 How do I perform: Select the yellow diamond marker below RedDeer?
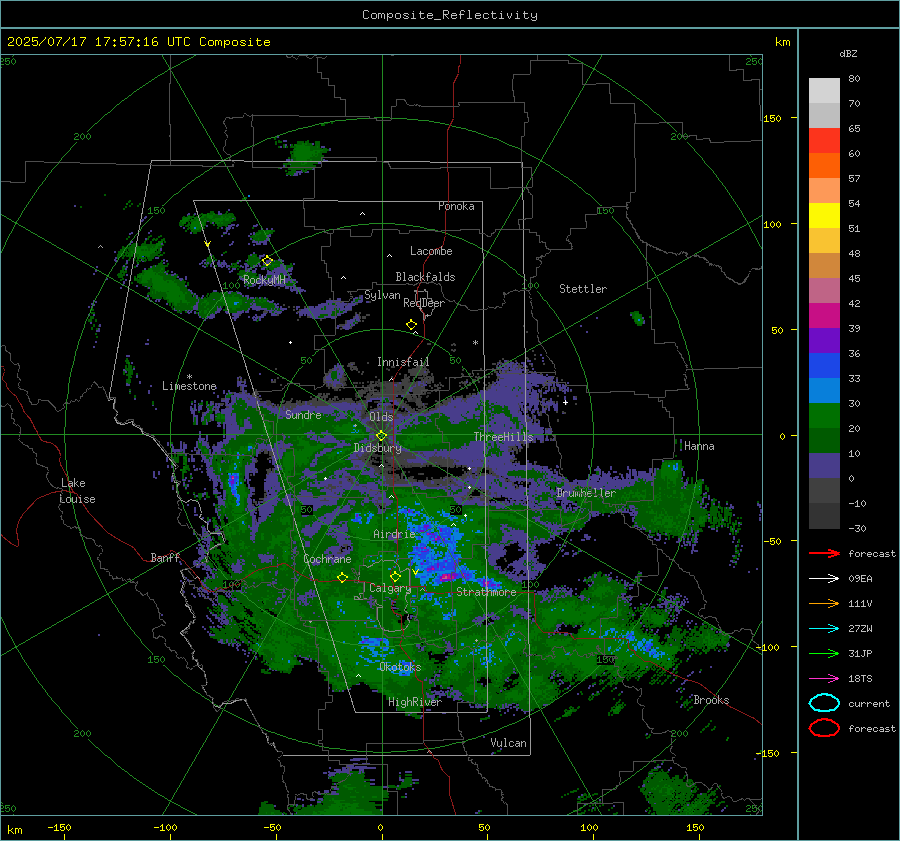click(x=411, y=325)
